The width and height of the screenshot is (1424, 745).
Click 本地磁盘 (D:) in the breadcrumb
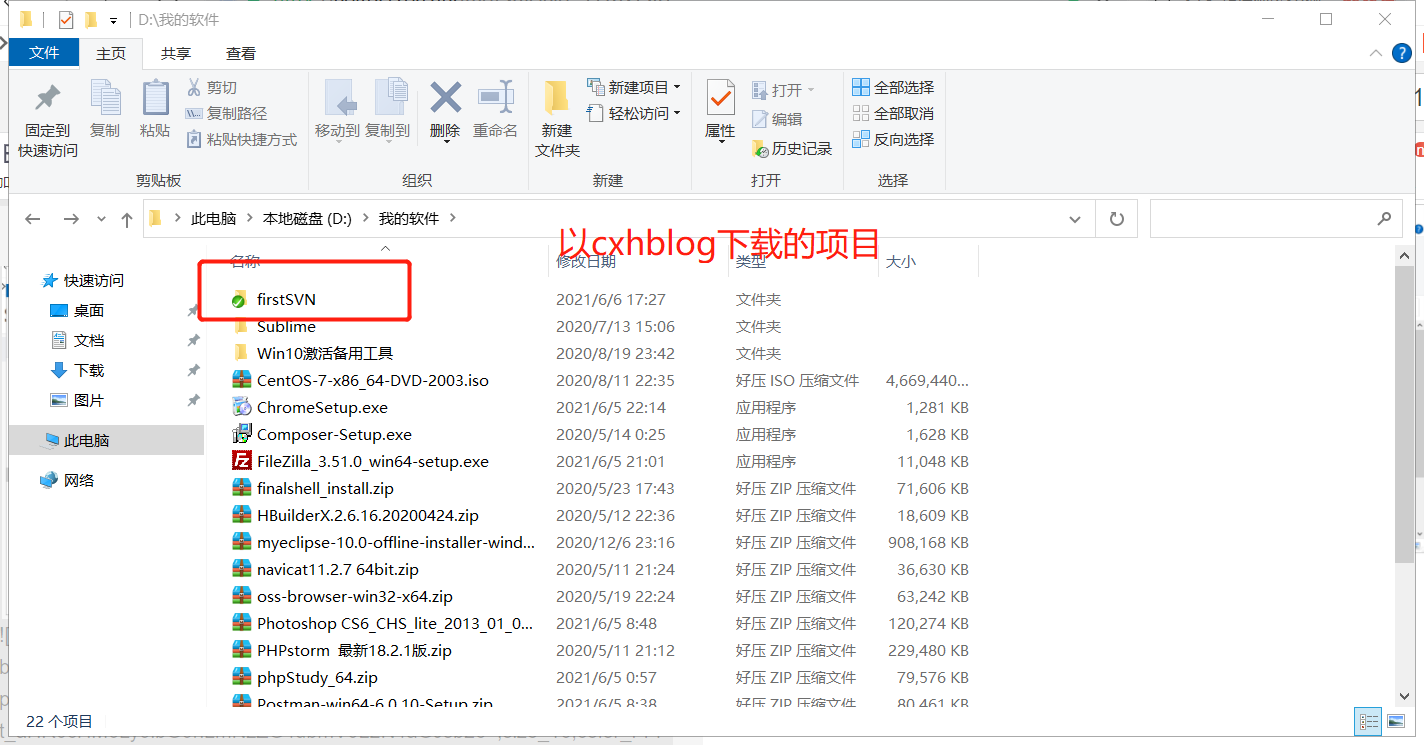pos(307,218)
